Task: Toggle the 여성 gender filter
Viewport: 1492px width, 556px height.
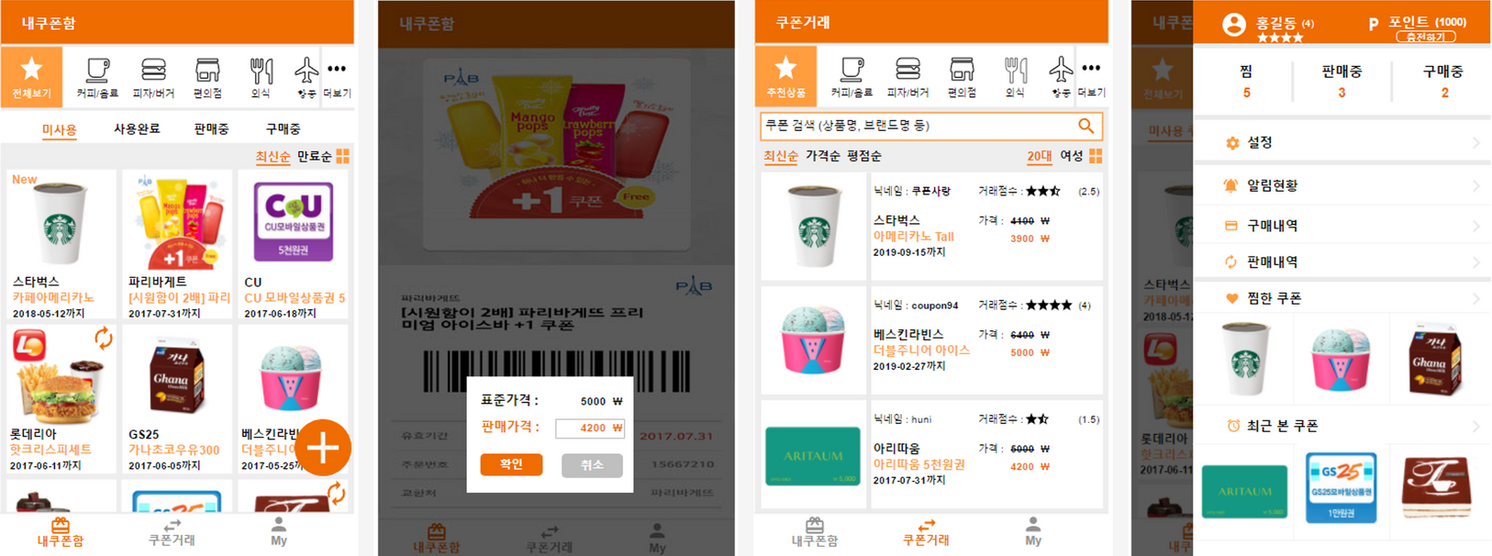Action: click(1071, 157)
